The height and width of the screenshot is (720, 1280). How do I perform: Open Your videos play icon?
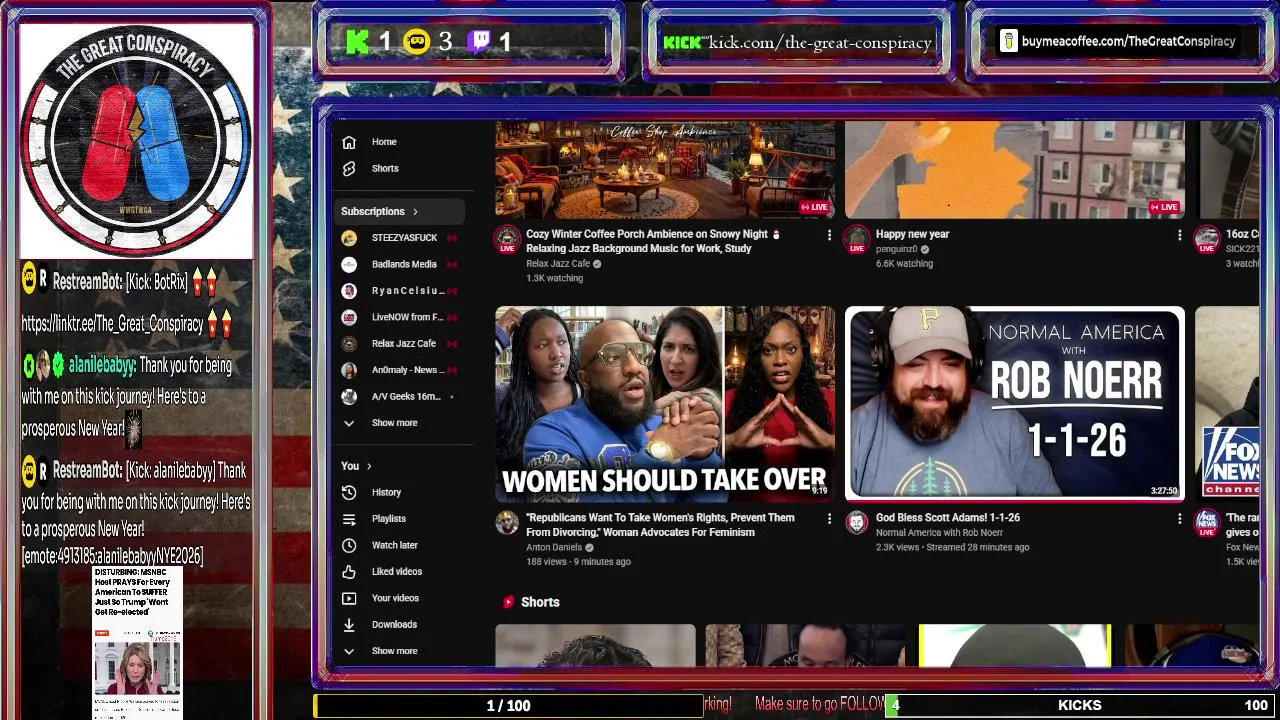tap(349, 598)
